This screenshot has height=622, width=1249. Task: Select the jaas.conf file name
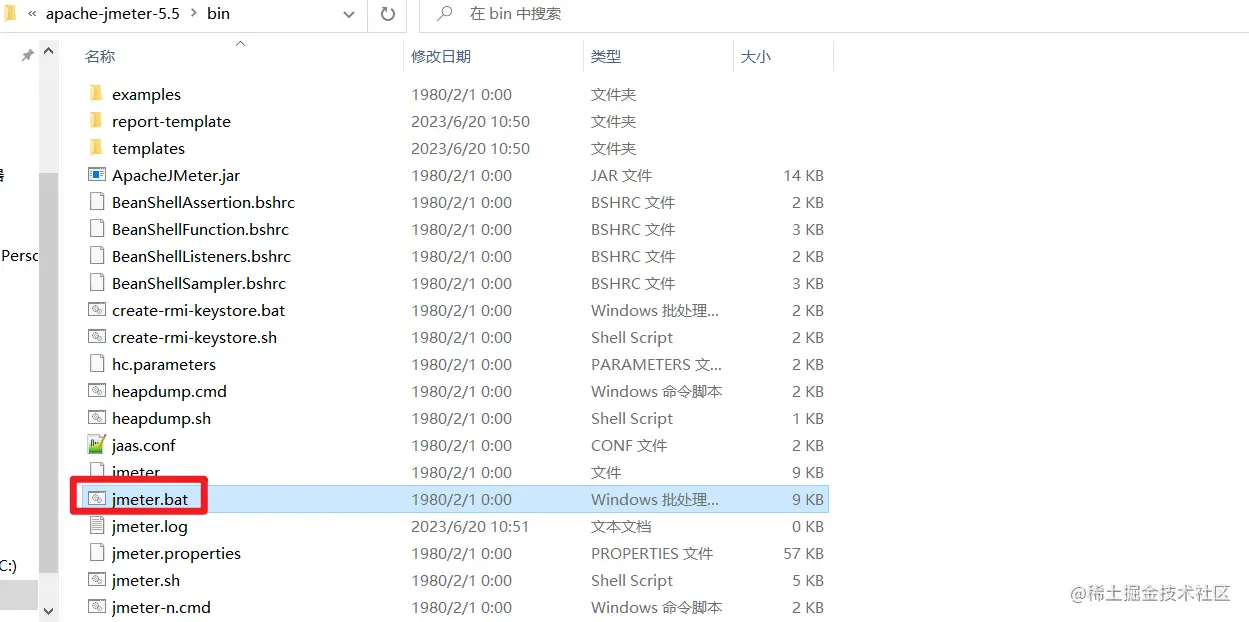tap(144, 445)
